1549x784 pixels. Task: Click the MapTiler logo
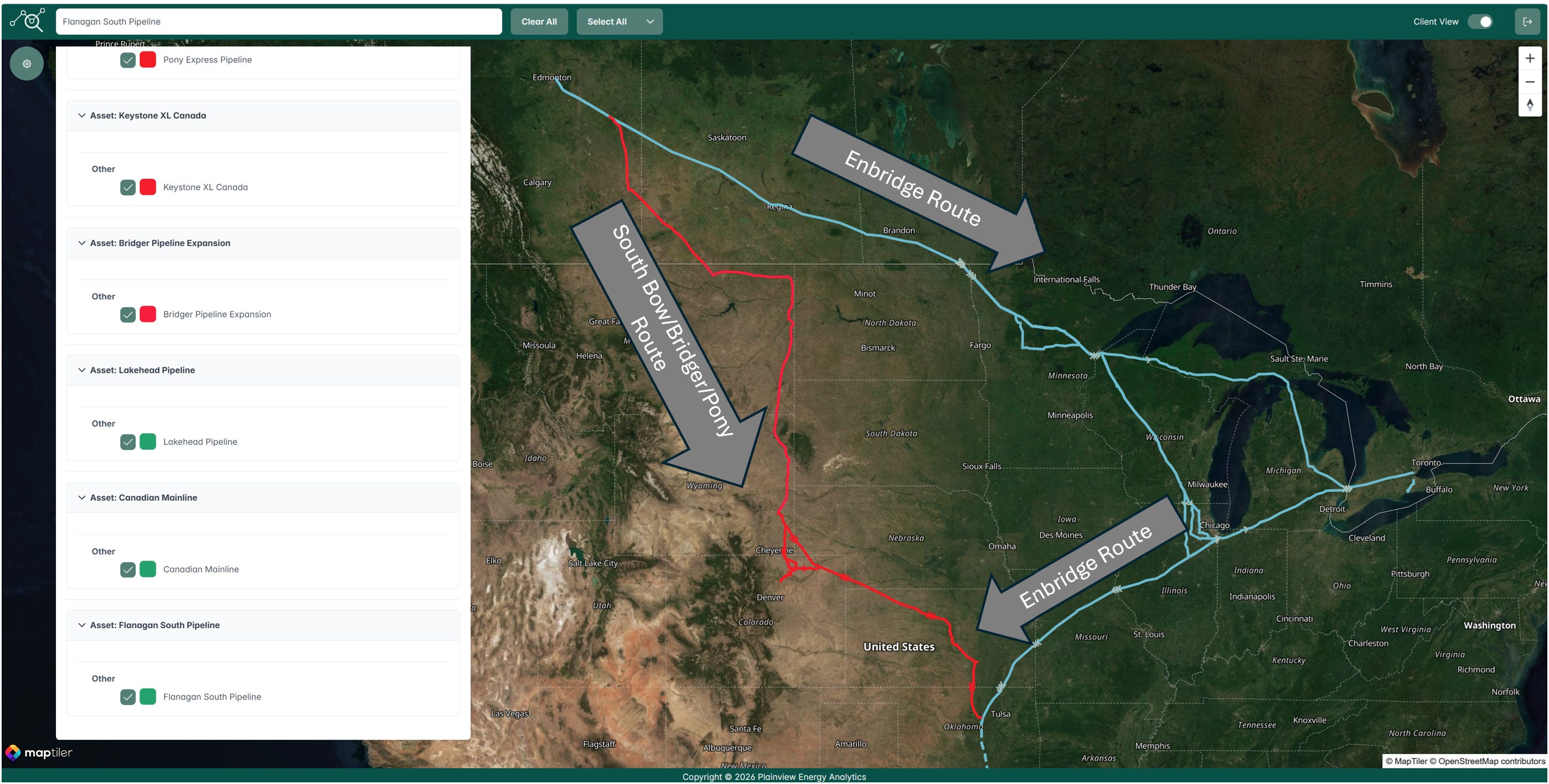(x=39, y=752)
